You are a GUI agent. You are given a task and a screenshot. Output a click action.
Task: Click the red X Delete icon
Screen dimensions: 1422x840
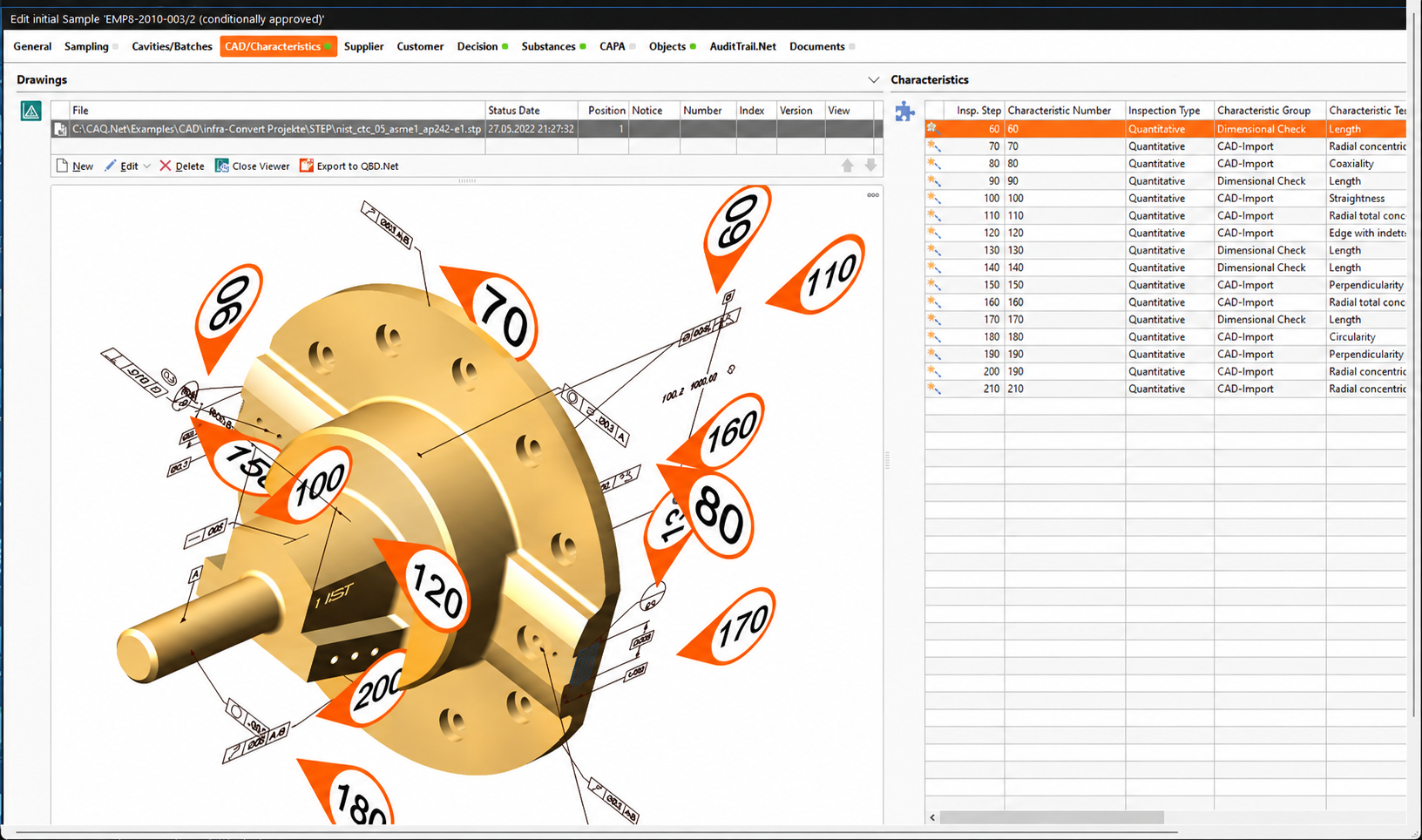[166, 166]
